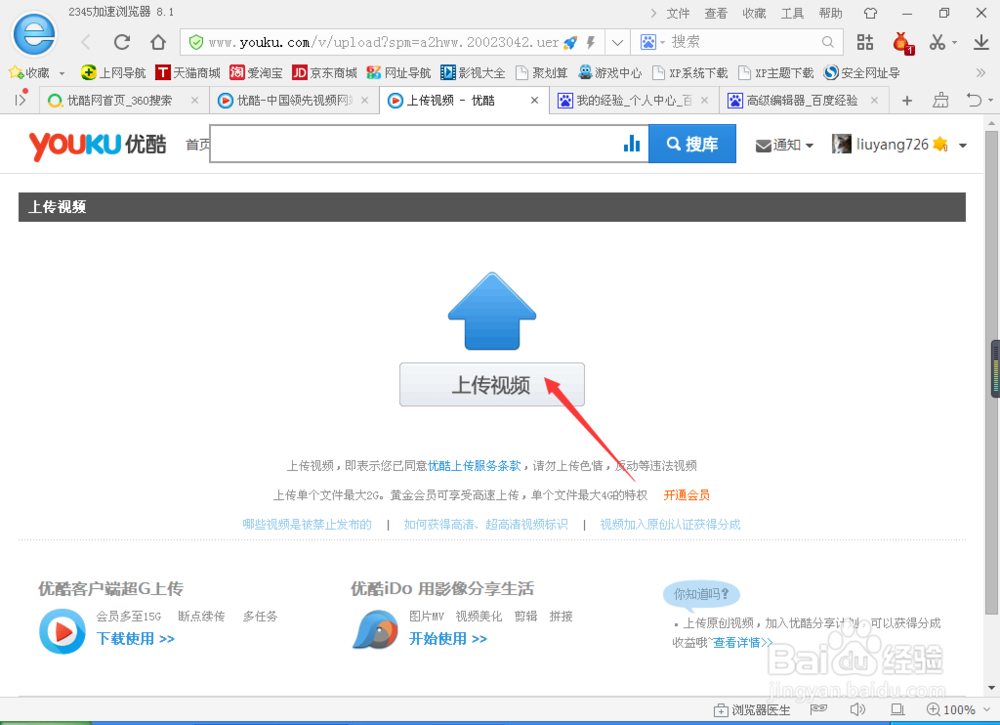Click the blue 搜库 search button
Viewport: 1000px width, 725px height.
click(692, 144)
